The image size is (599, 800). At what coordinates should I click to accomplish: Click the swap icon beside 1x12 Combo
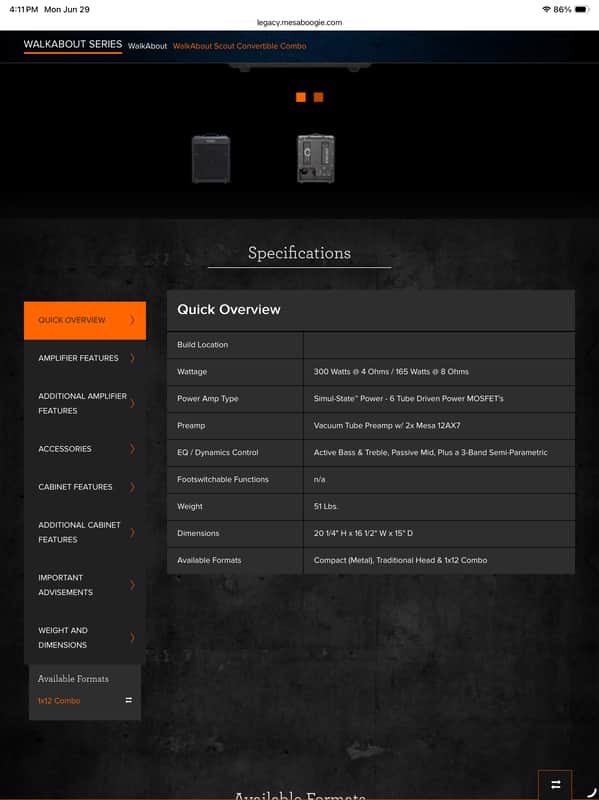pyautogui.click(x=129, y=700)
